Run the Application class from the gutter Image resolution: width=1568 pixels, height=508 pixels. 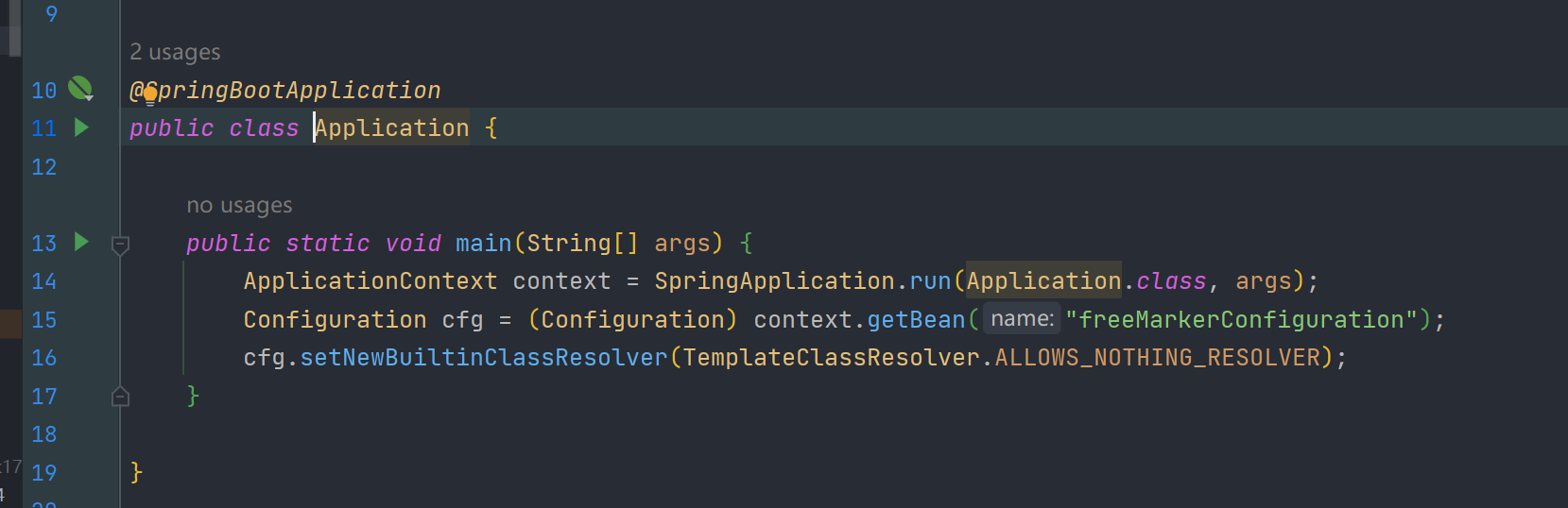pos(81,127)
